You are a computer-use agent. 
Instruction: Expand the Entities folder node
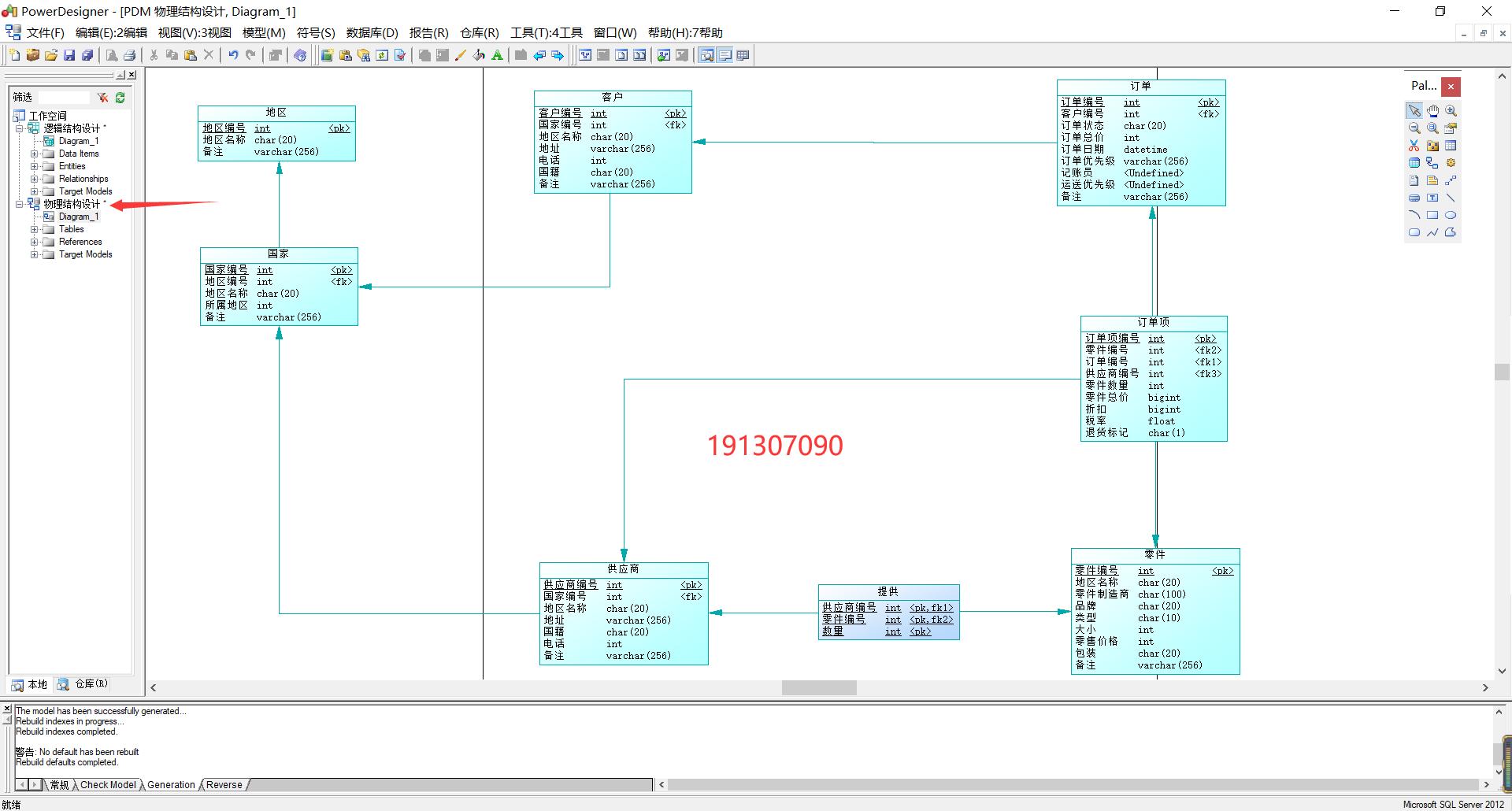35,166
